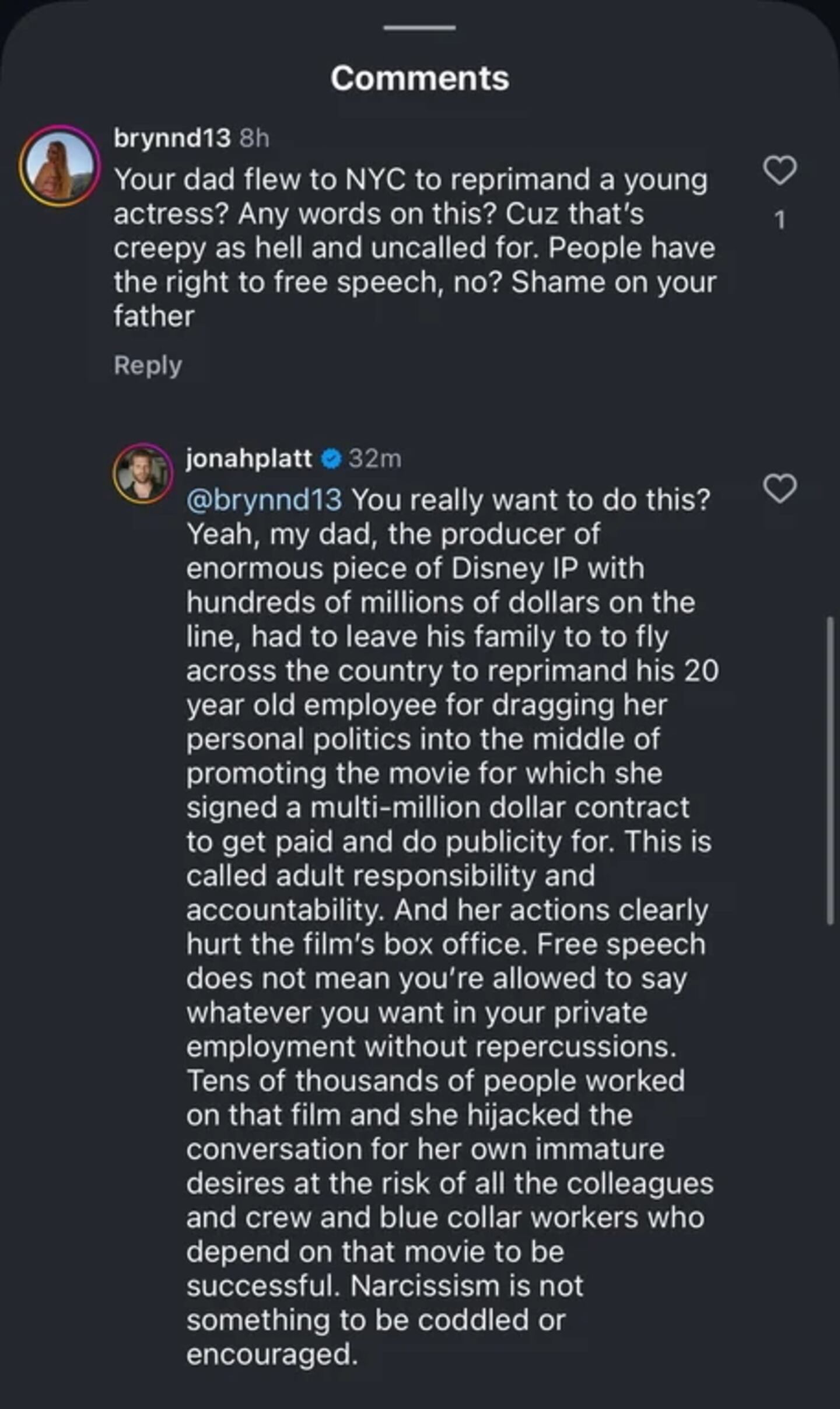Screen dimensions: 840x1409
Task: View the like count on brynnd13's comment
Action: pyautogui.click(x=779, y=221)
